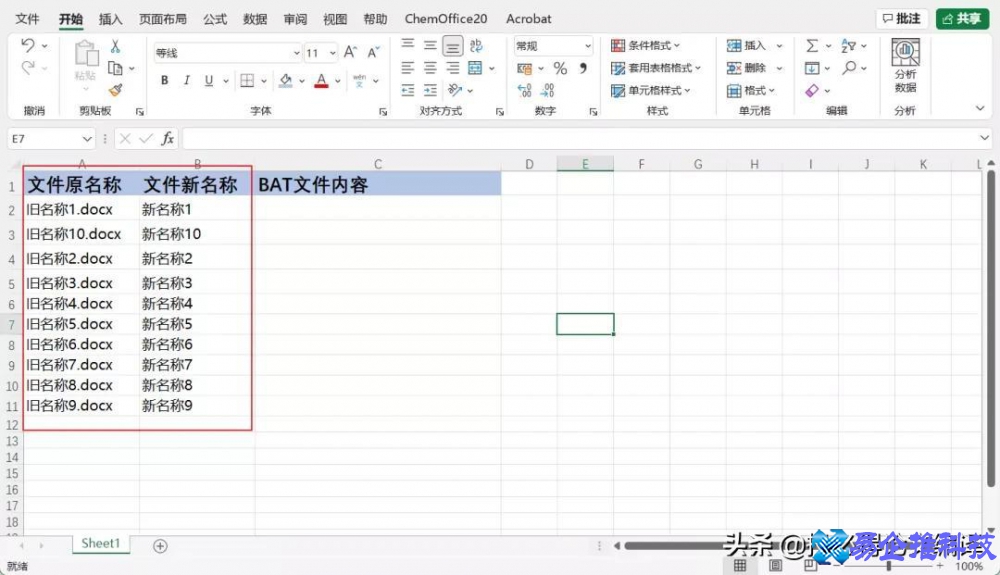Click the Orientation angled text icon
The height and width of the screenshot is (575, 1000).
pos(455,90)
